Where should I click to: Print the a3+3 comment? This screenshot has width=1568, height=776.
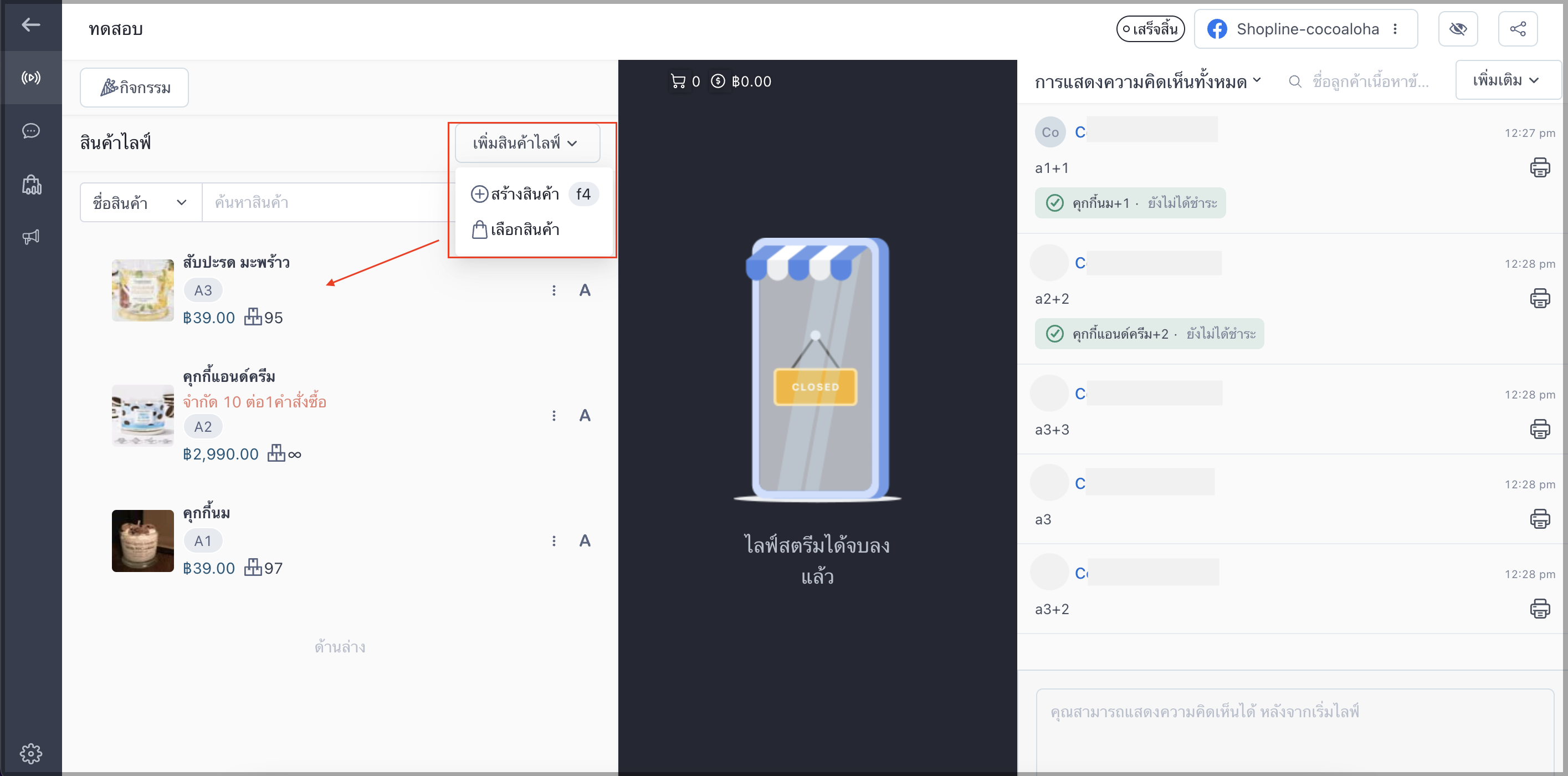[1539, 430]
